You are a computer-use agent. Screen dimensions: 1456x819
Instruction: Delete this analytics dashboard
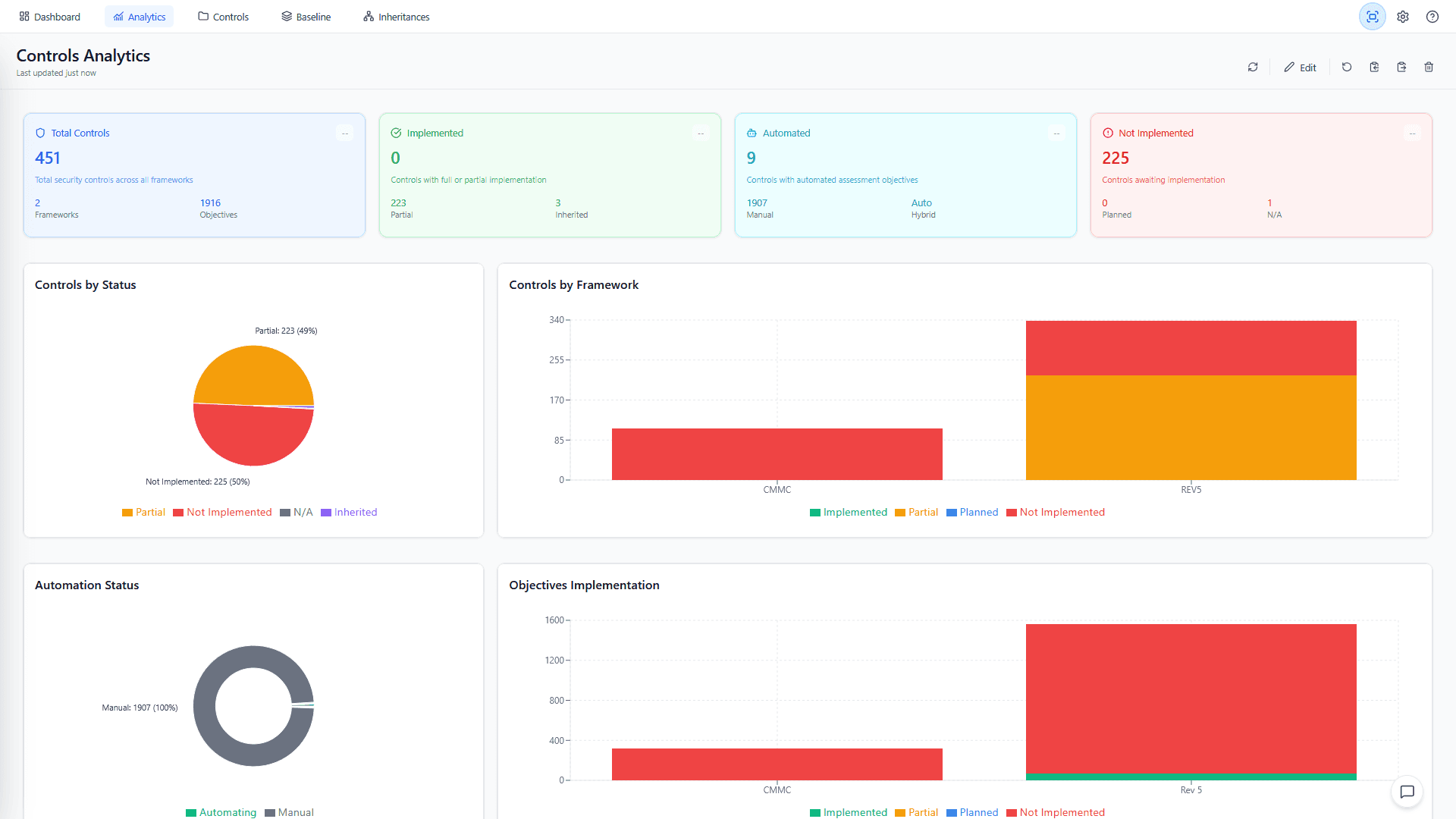tap(1429, 67)
